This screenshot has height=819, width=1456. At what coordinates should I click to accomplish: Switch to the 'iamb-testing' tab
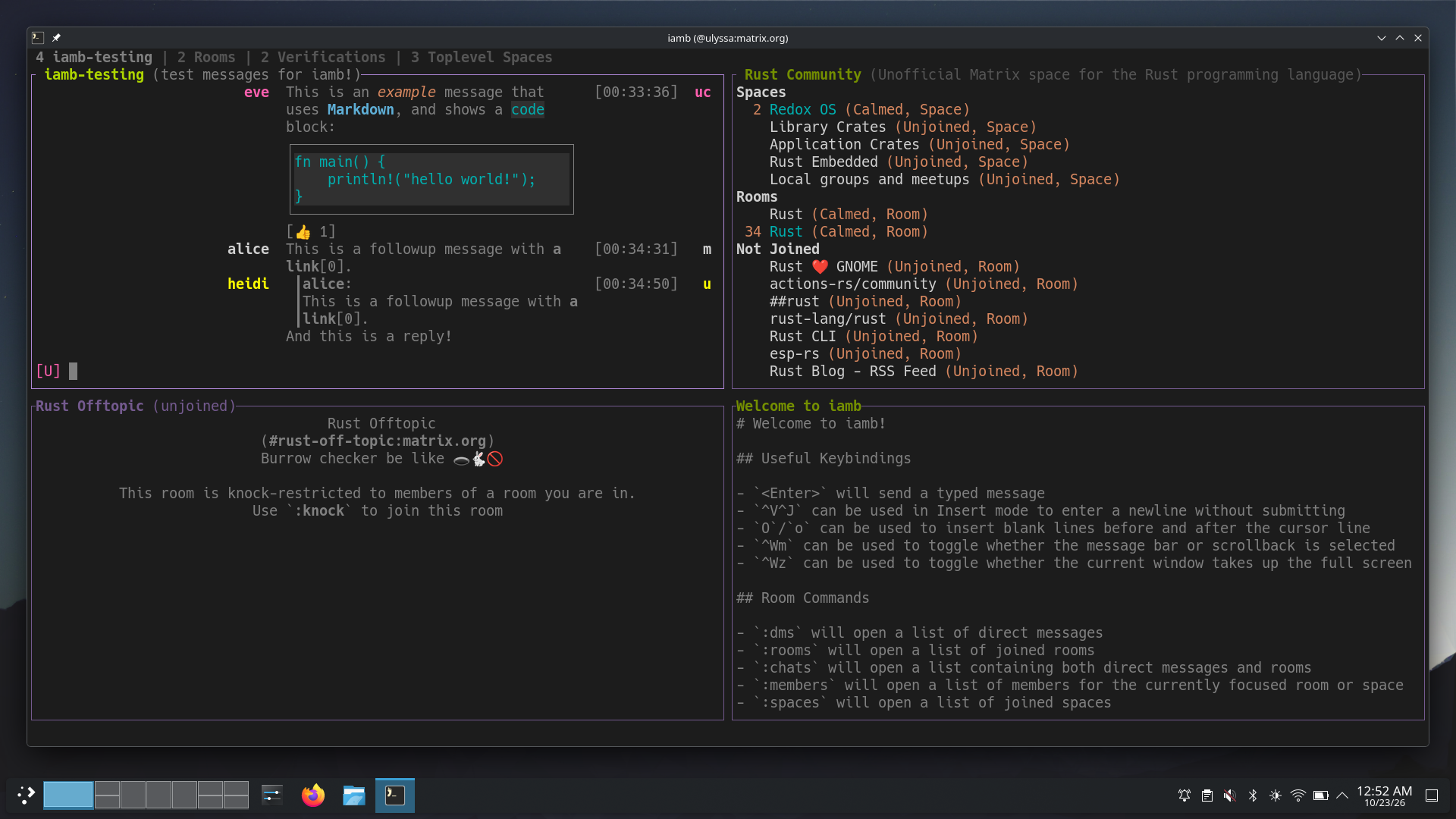94,58
